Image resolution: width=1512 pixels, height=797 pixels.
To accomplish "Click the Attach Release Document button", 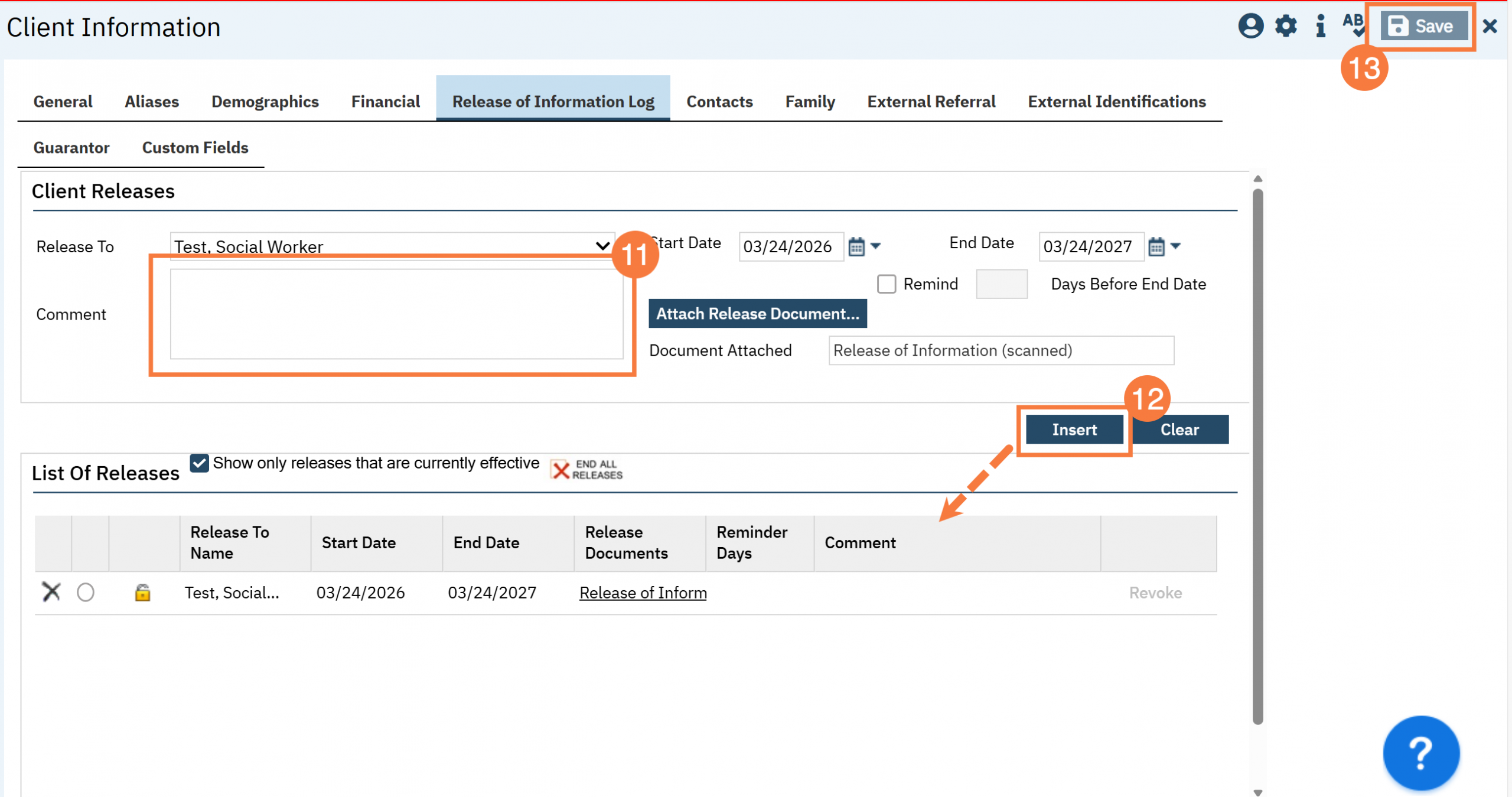I will point(757,314).
